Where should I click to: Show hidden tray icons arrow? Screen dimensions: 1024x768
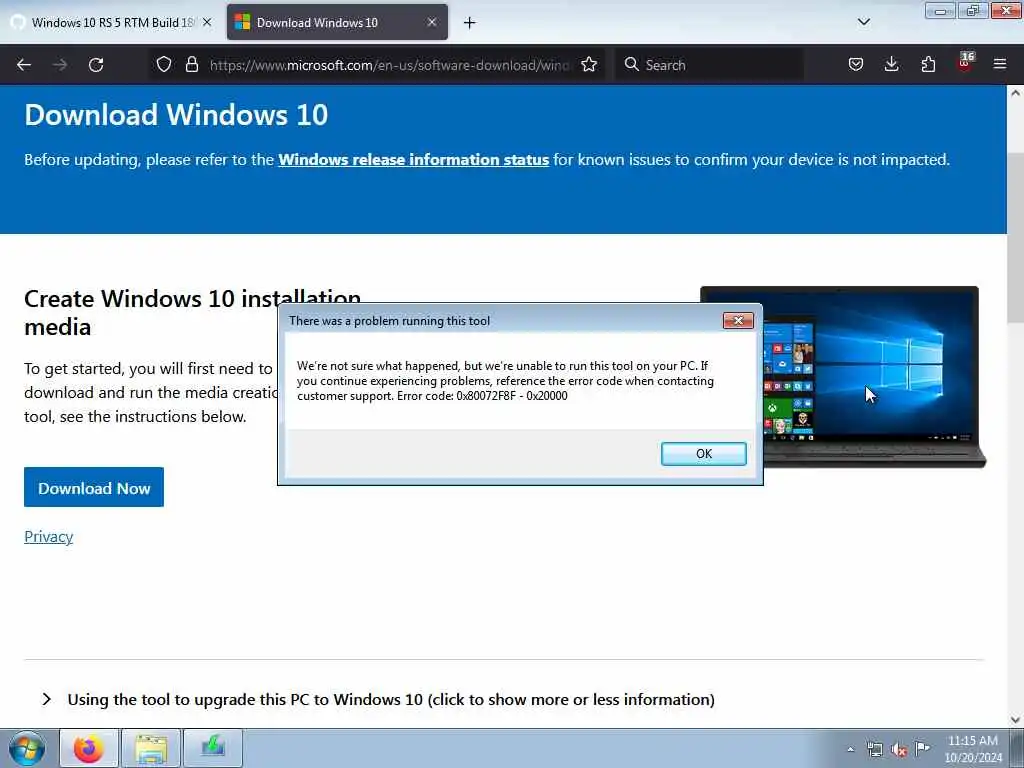click(x=850, y=749)
